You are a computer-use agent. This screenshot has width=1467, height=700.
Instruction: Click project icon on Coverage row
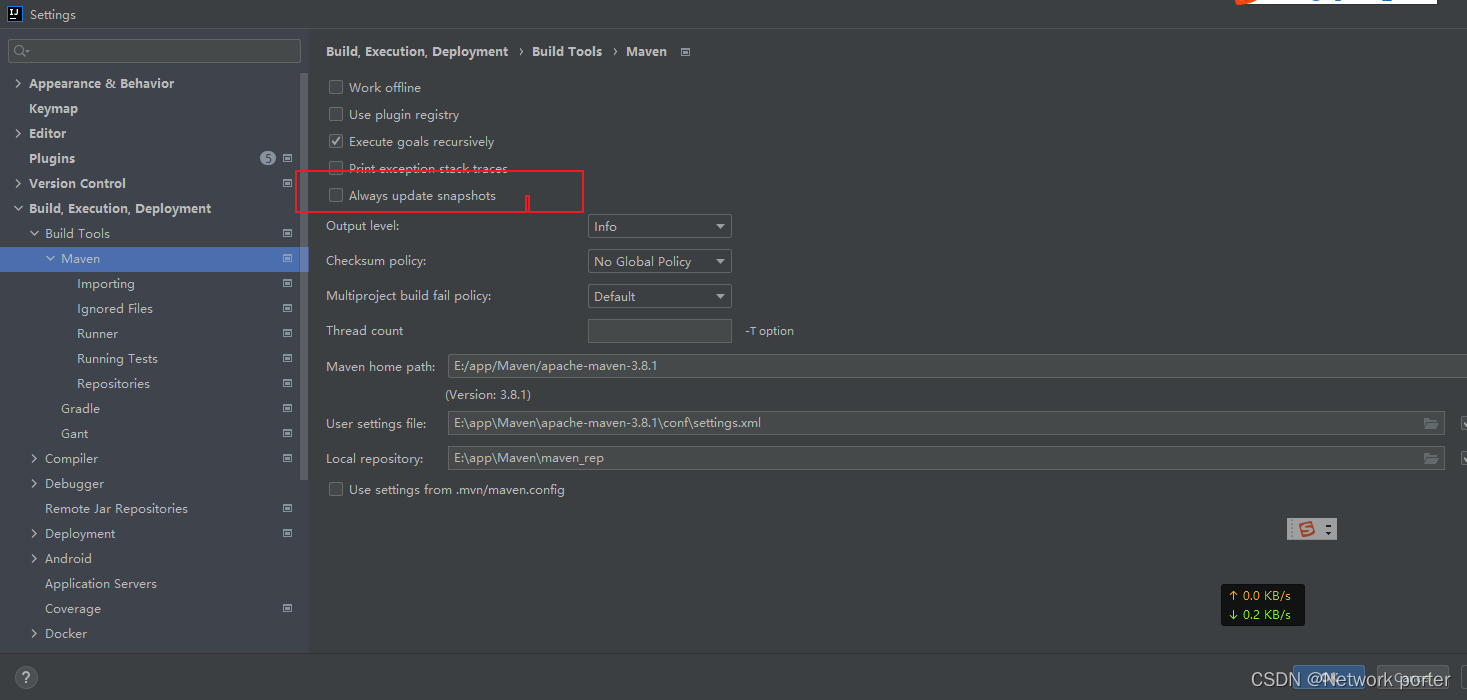click(288, 608)
